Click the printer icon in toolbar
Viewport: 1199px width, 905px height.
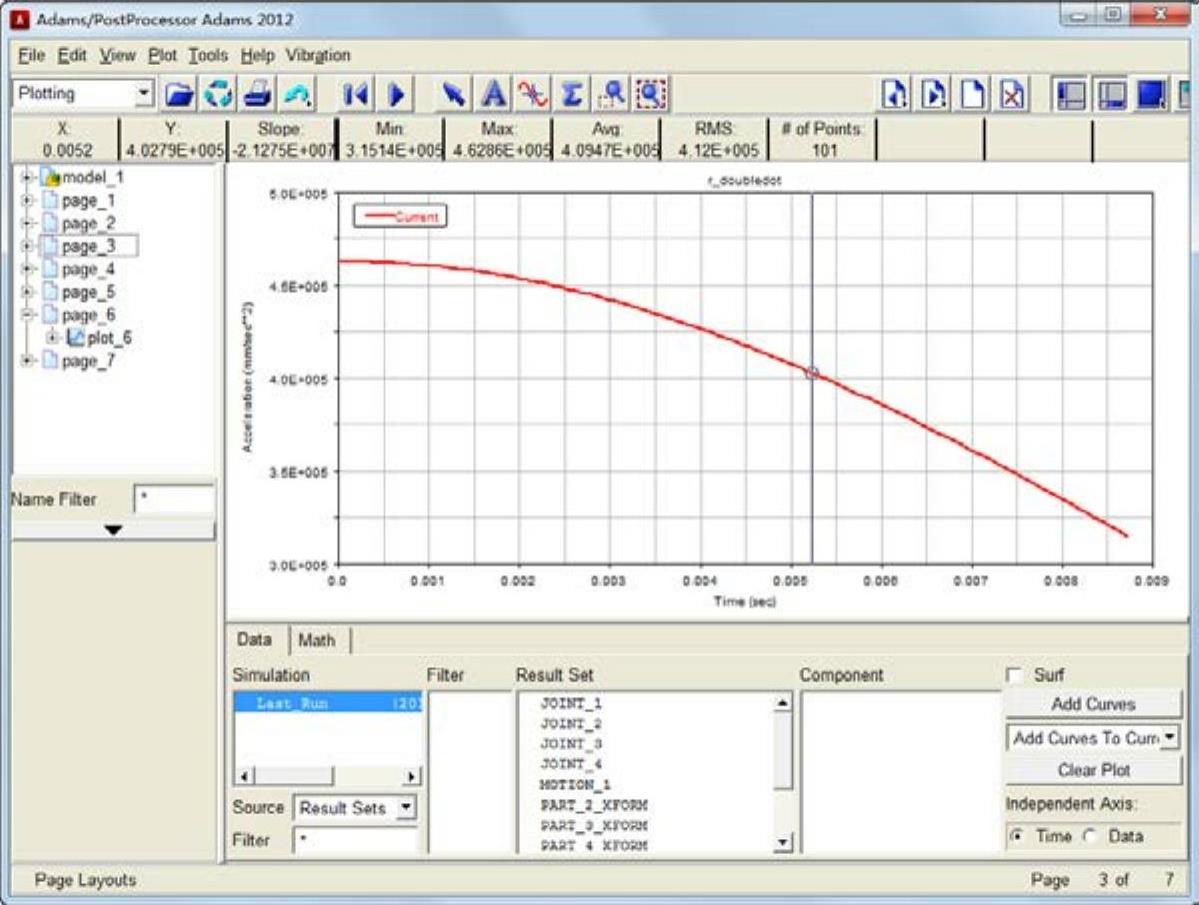(256, 94)
